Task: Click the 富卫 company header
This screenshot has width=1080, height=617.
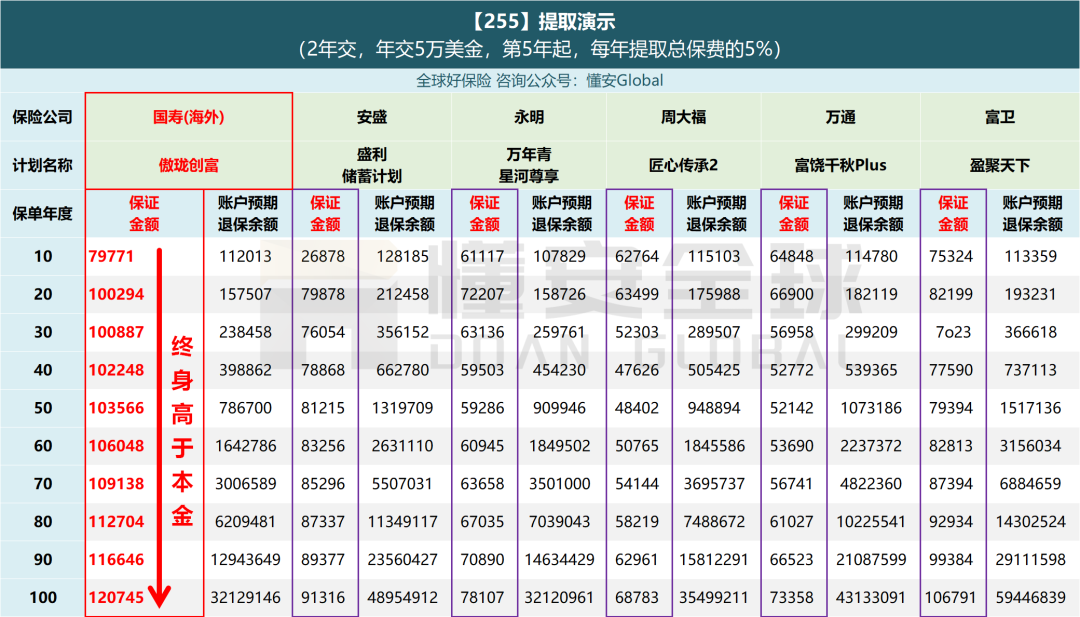Action: 1000,117
